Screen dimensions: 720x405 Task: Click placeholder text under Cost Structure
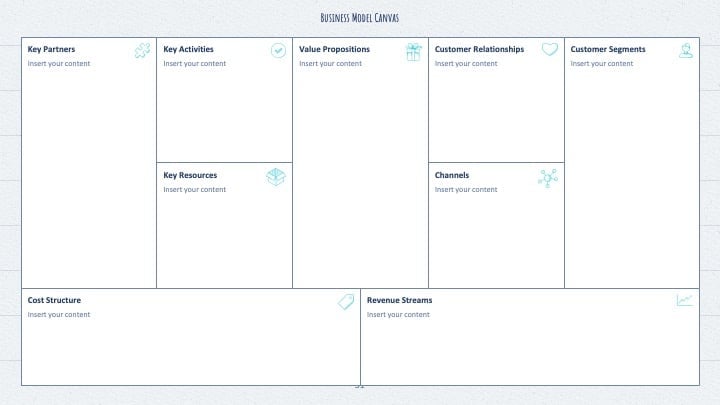coord(59,315)
